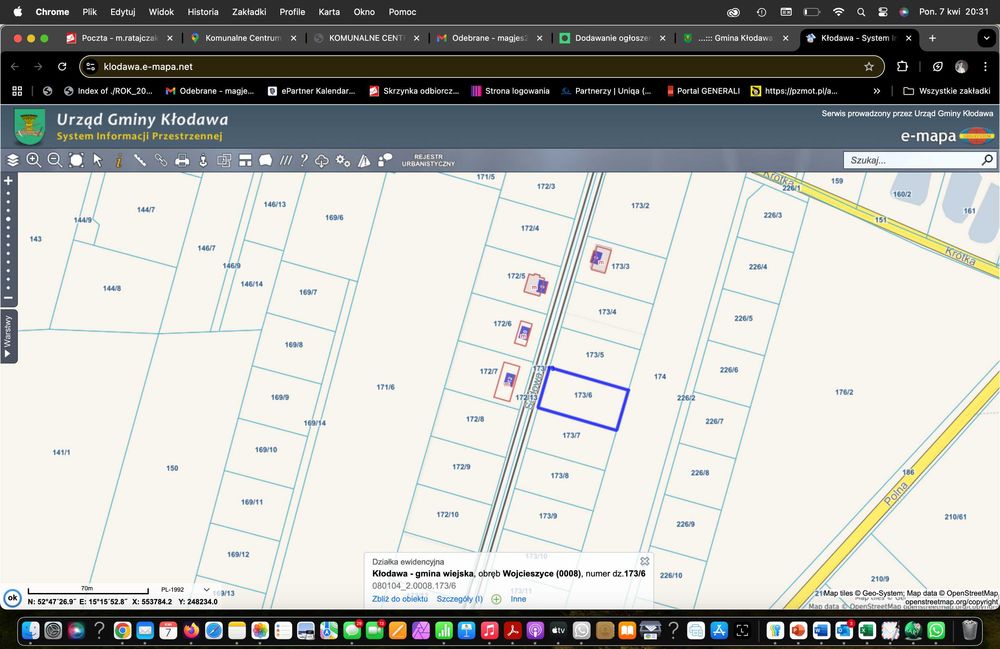The image size is (1000, 649).
Task: Open Rejestr Urbanistyczny
Action: point(428,161)
